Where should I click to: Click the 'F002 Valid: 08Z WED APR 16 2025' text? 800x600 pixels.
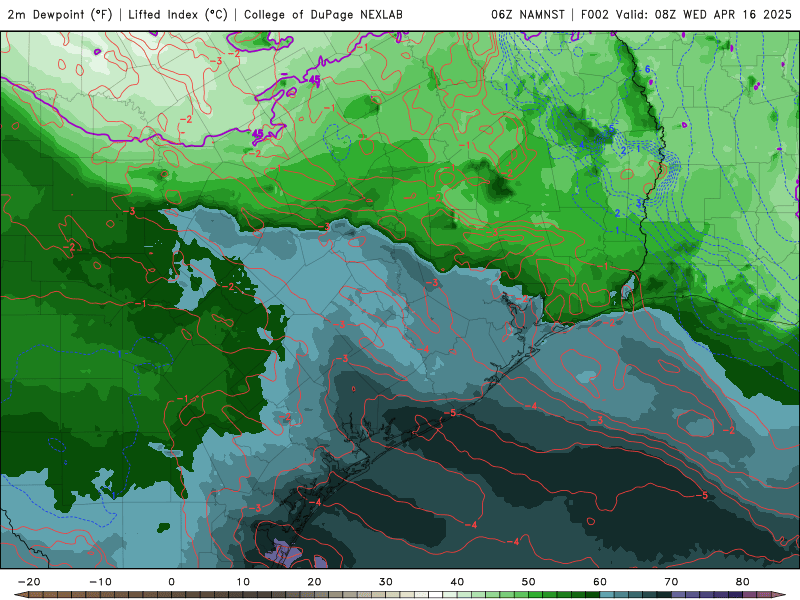click(x=686, y=14)
